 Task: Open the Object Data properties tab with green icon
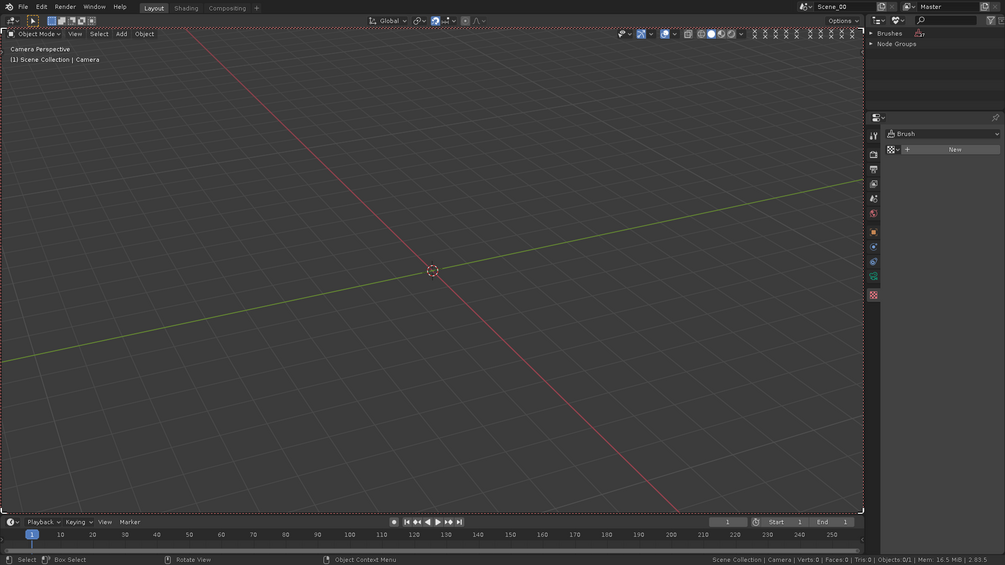tap(873, 276)
